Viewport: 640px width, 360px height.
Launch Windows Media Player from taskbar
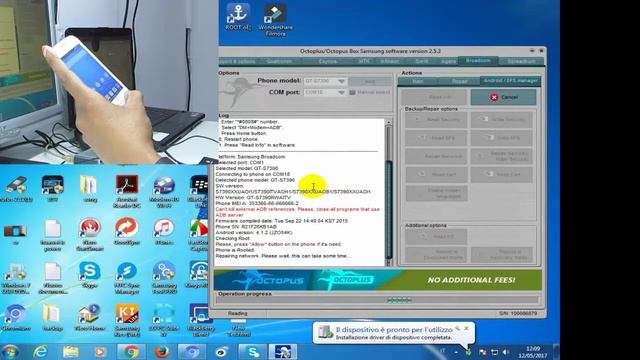point(100,351)
